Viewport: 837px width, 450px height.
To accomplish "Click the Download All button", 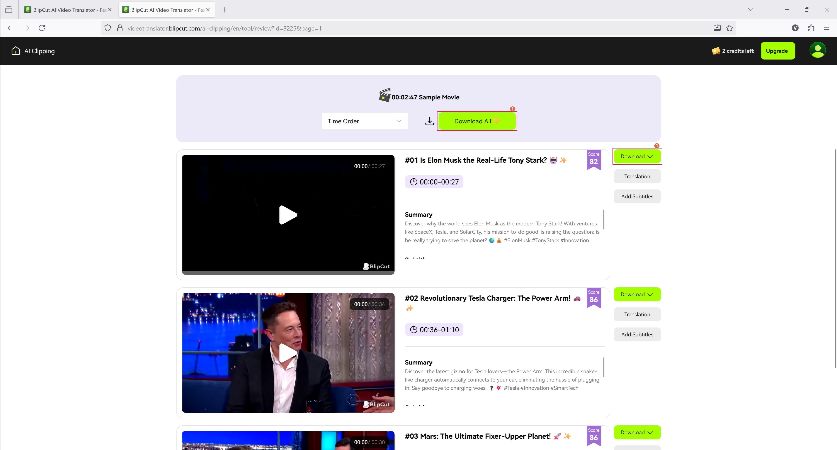I will click(x=477, y=121).
